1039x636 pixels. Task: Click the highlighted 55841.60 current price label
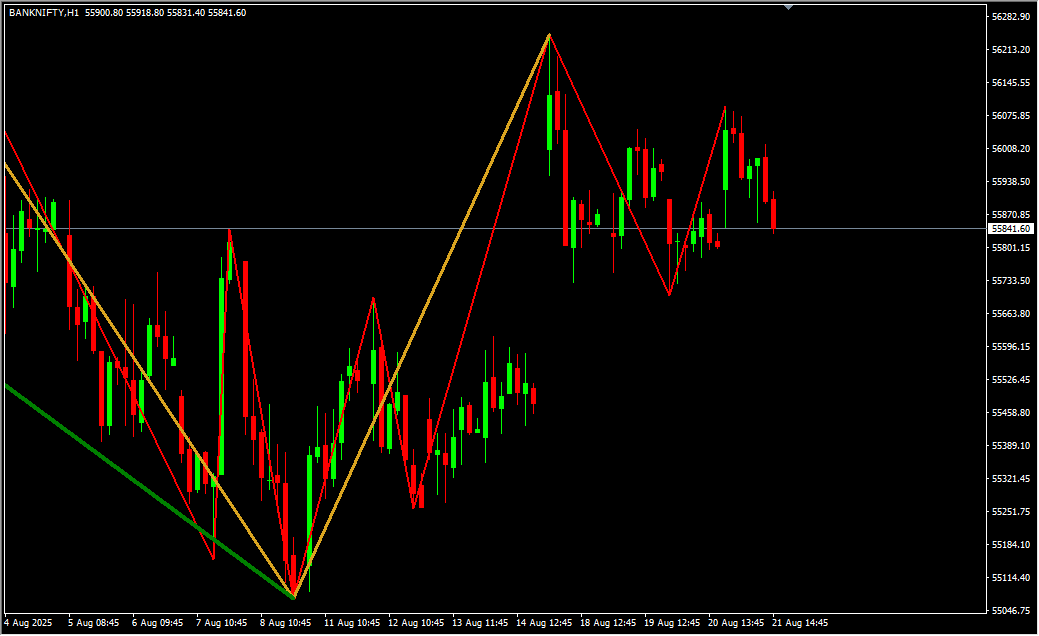1010,229
